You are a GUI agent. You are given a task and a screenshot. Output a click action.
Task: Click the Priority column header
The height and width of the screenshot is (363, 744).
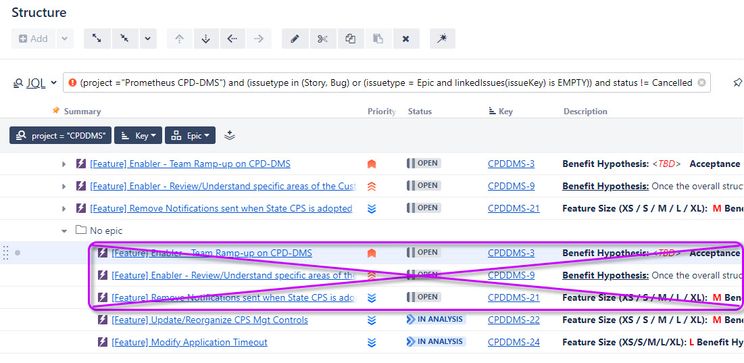pos(381,111)
